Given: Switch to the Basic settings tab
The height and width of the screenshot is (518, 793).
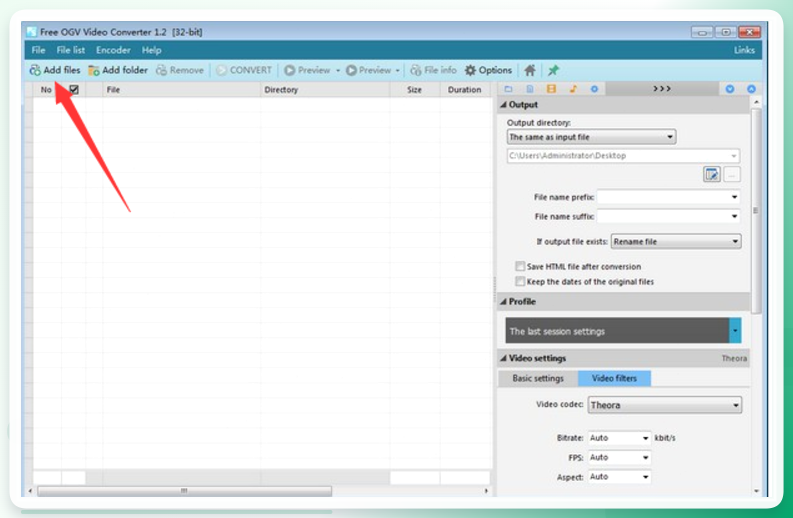Looking at the screenshot, I should pos(538,378).
